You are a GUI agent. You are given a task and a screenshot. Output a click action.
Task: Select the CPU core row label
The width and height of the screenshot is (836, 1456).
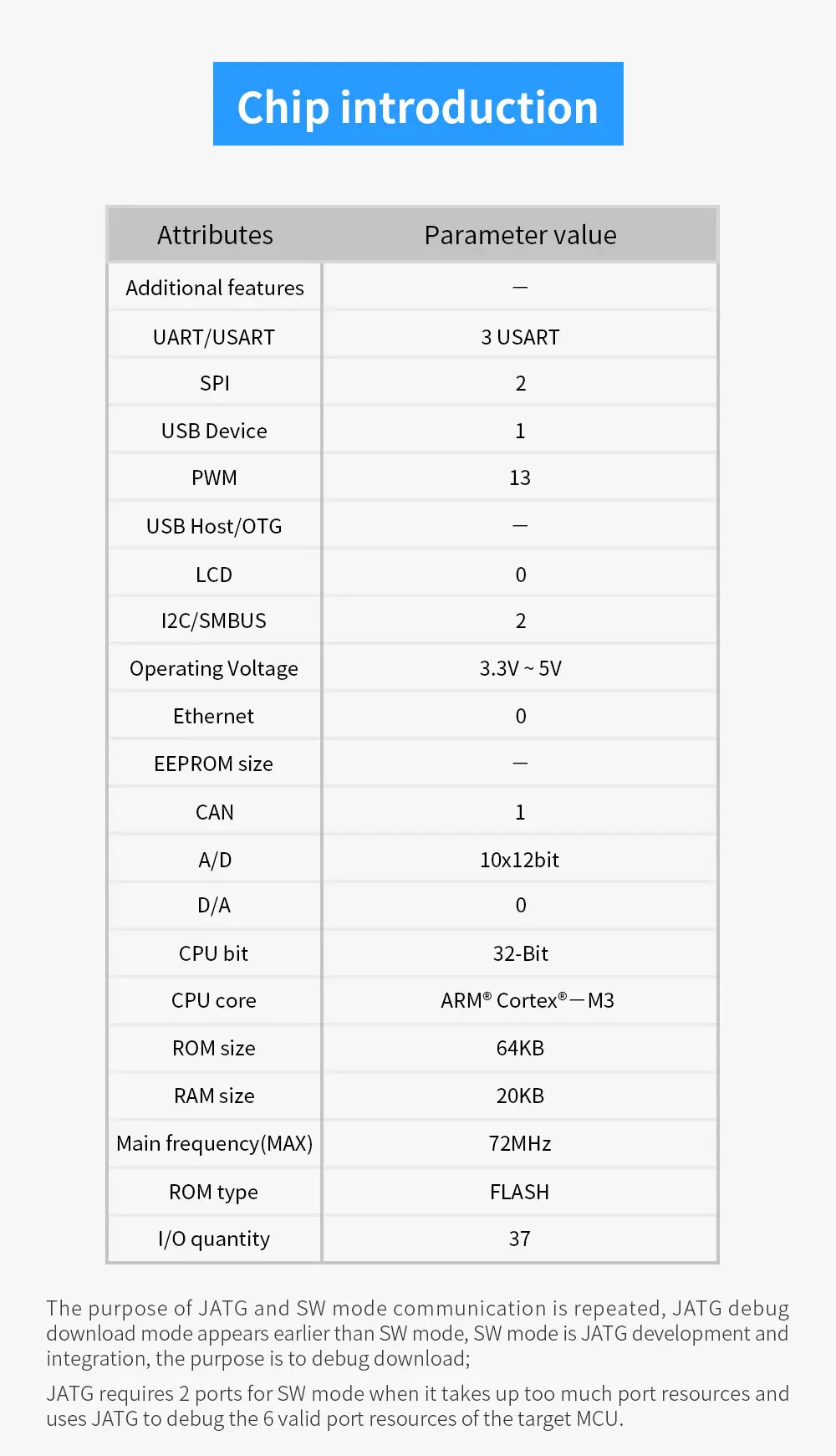click(214, 1000)
